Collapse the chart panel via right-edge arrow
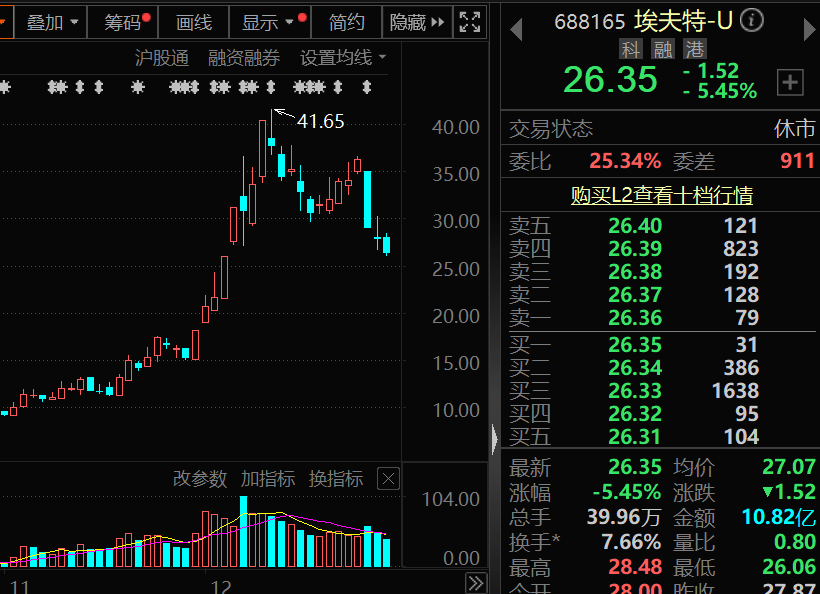Image resolution: width=820 pixels, height=594 pixels. (x=495, y=438)
